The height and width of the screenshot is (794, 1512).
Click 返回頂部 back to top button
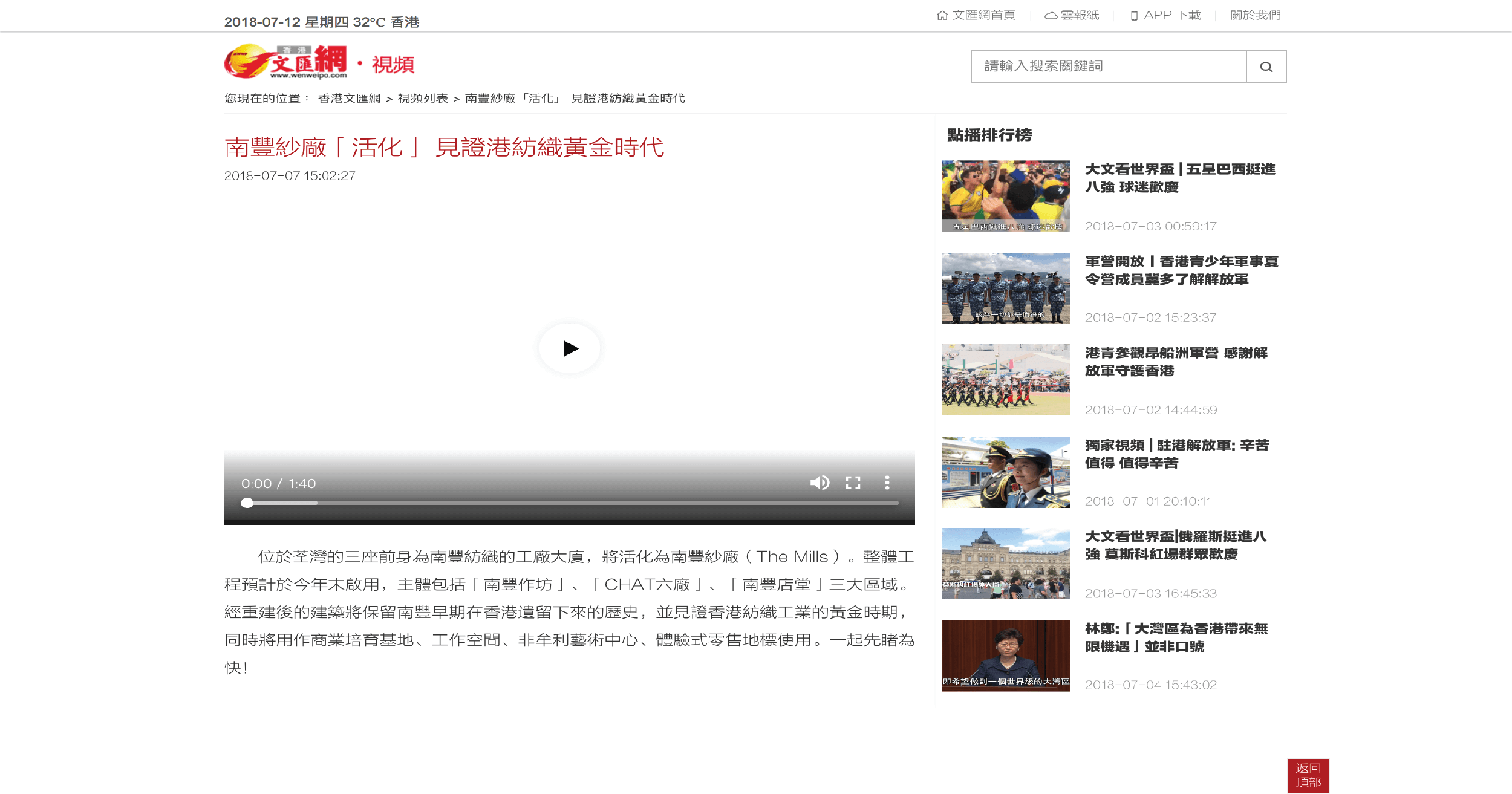[1308, 775]
